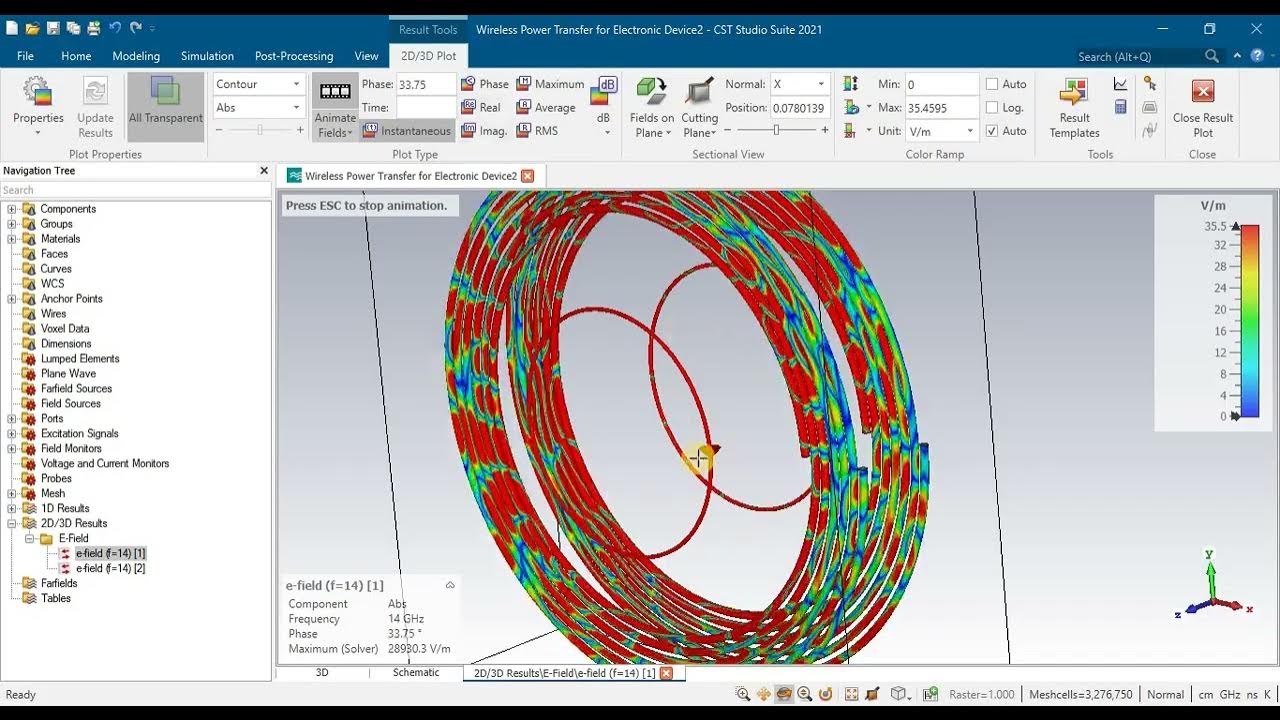The width and height of the screenshot is (1280, 720).
Task: Select the RMS plot option
Action: pos(537,131)
